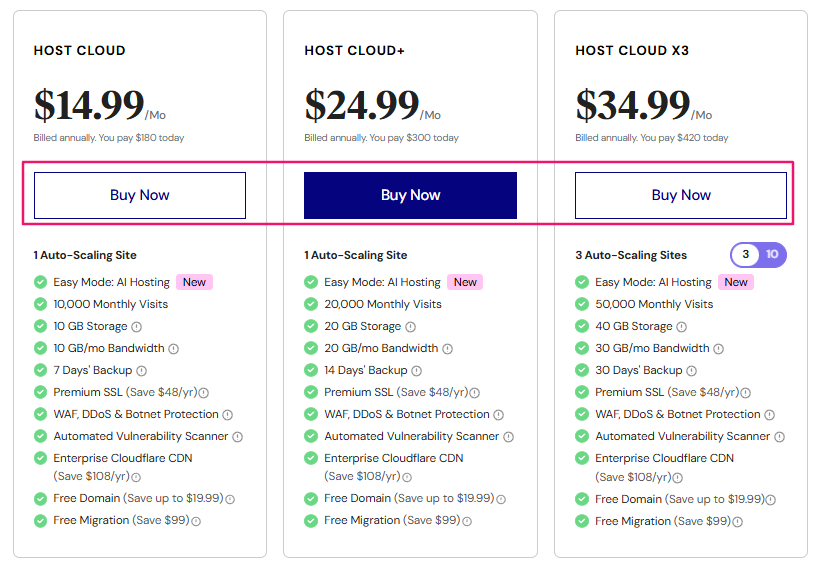Click Buy Now for Host Cloud+ plan

click(410, 195)
